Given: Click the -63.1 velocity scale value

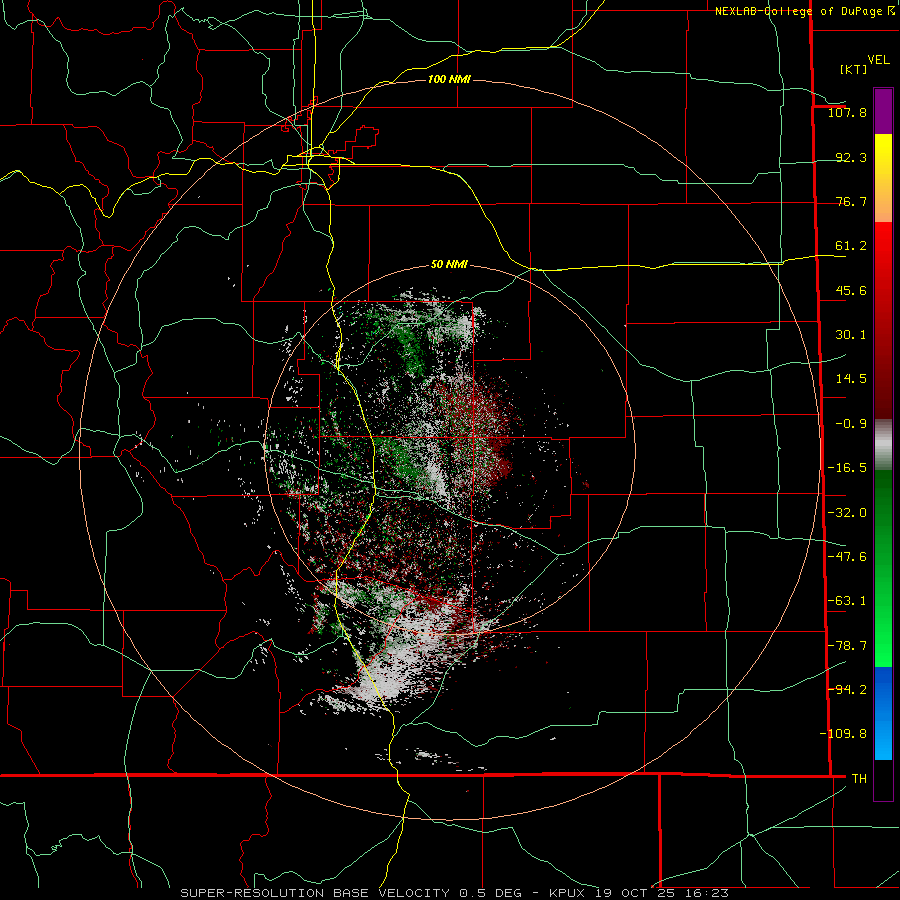Looking at the screenshot, I should (847, 601).
